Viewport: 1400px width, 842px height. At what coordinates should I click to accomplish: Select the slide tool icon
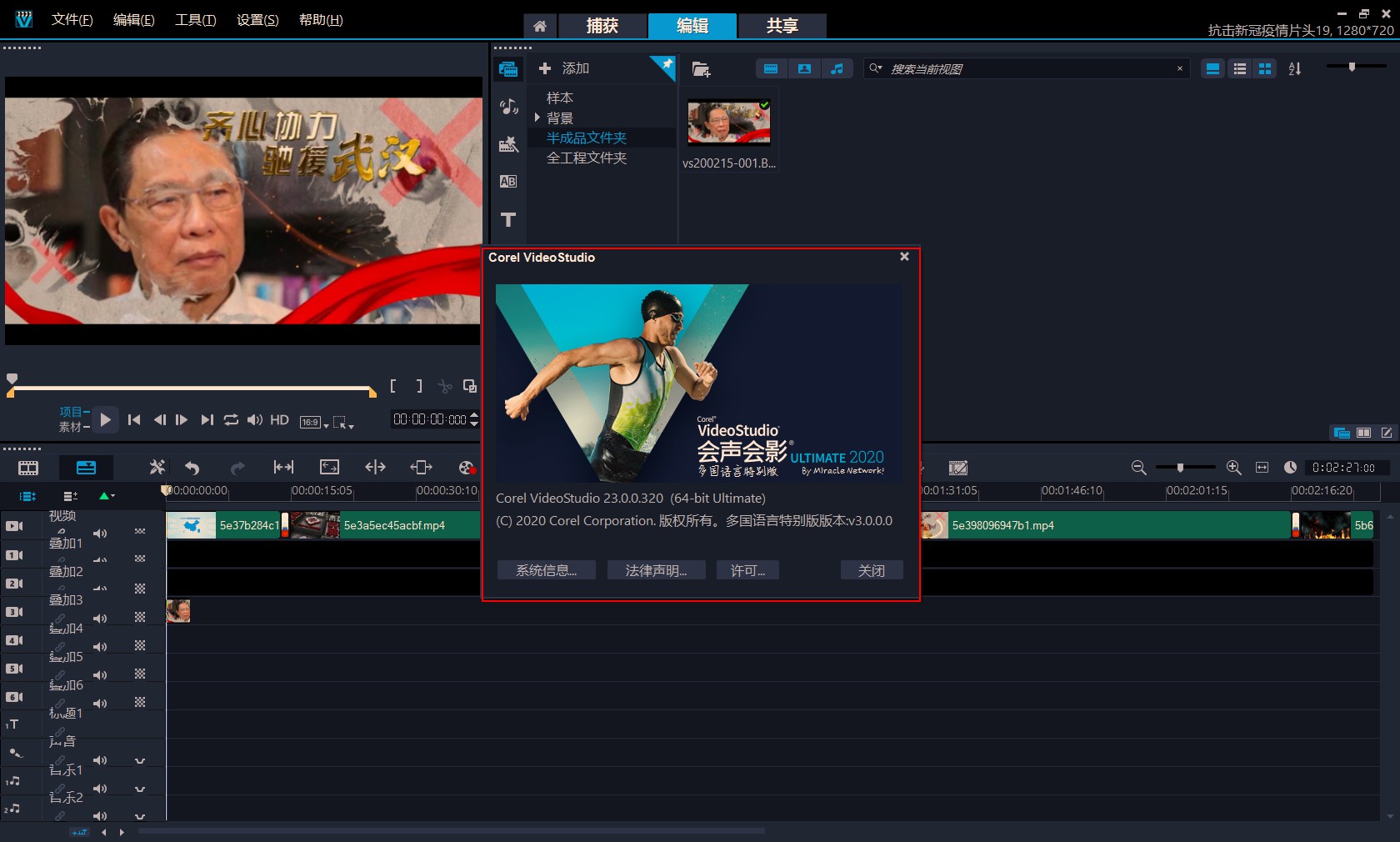click(x=421, y=468)
